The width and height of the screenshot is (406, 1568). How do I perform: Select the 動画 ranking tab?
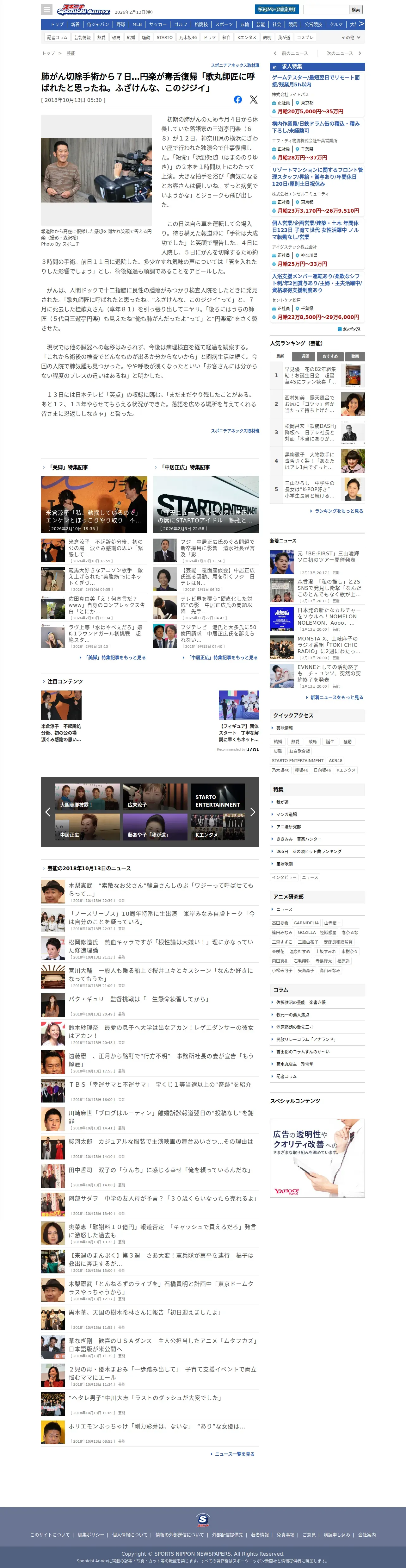(355, 356)
